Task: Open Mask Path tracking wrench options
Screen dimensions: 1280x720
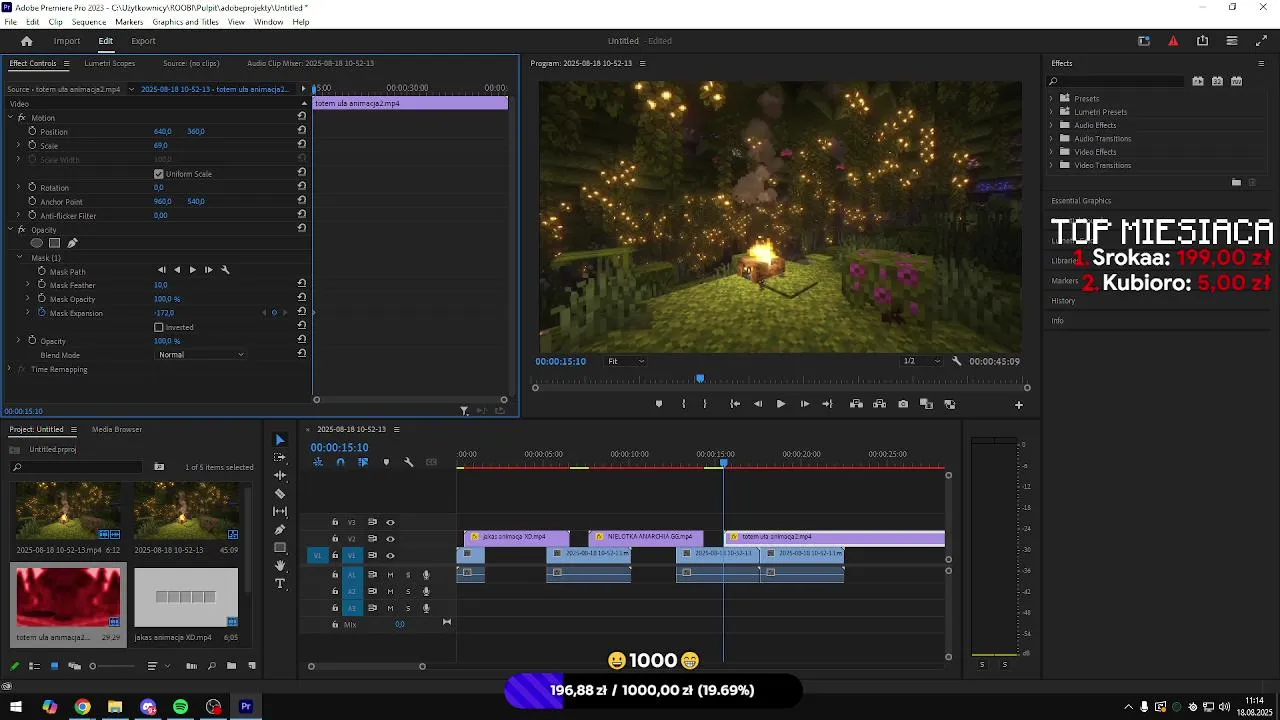Action: [x=225, y=270]
